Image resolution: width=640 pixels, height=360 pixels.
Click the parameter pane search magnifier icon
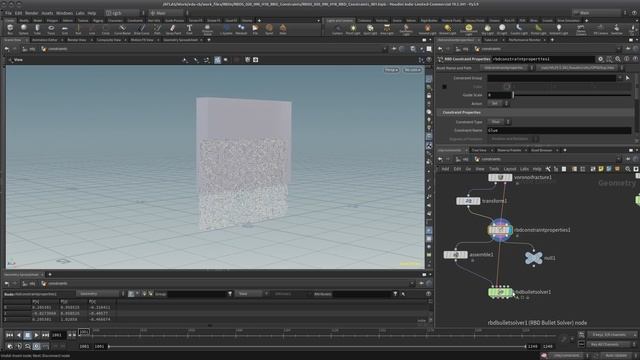coord(618,59)
